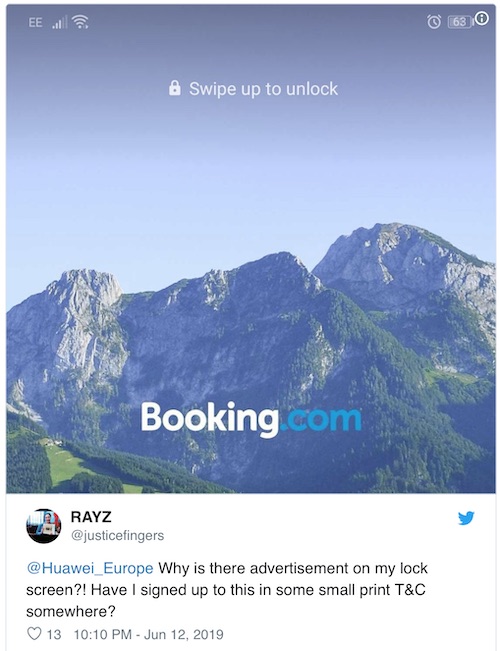Click the info icon in top-right corner

coord(481,18)
